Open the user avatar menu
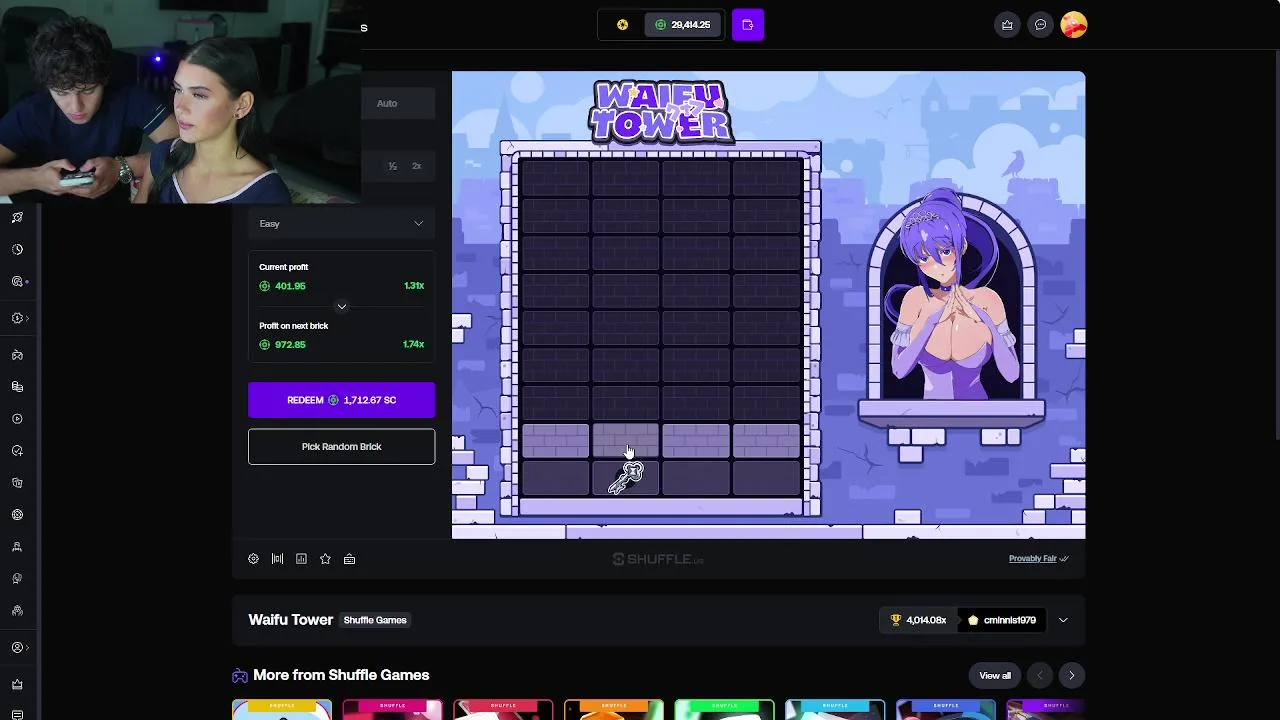1280x720 pixels. point(1074,25)
